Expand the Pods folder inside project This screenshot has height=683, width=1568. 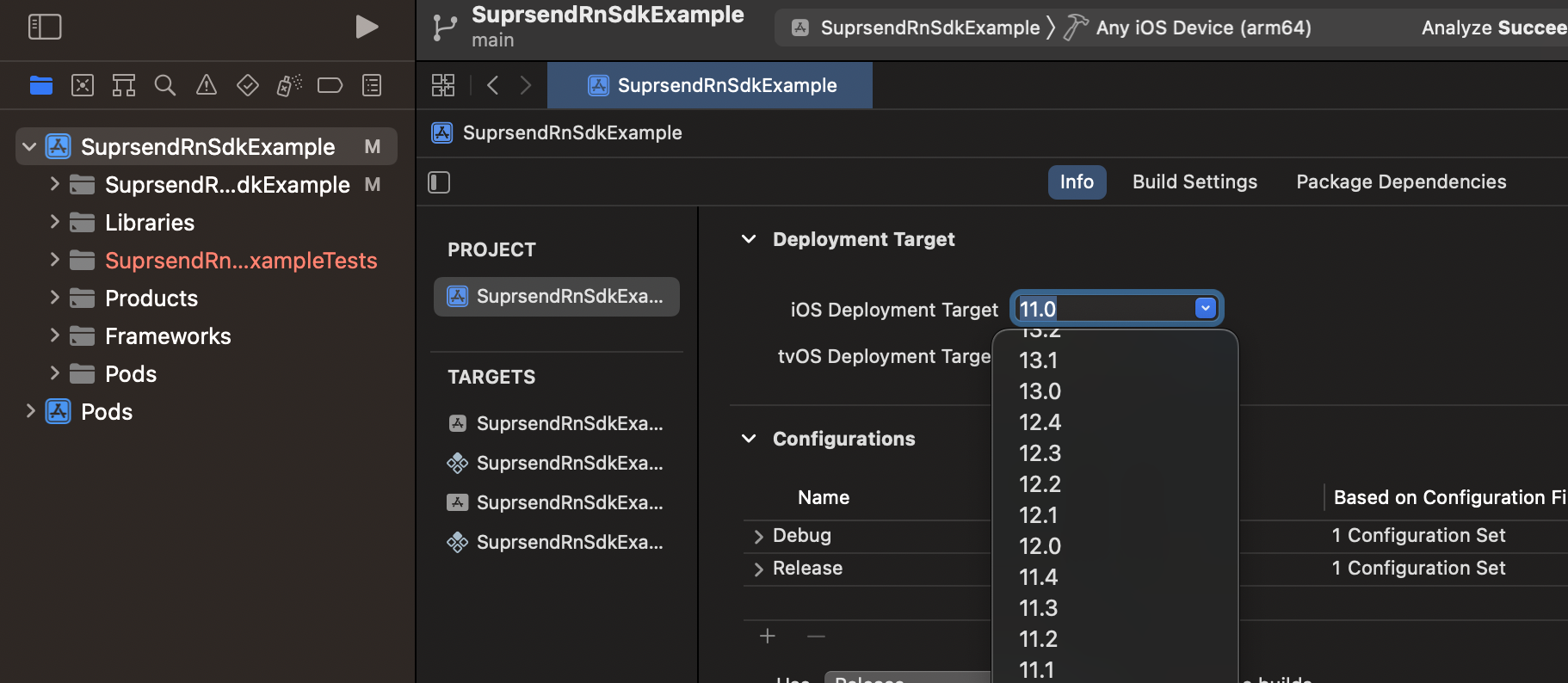(54, 373)
